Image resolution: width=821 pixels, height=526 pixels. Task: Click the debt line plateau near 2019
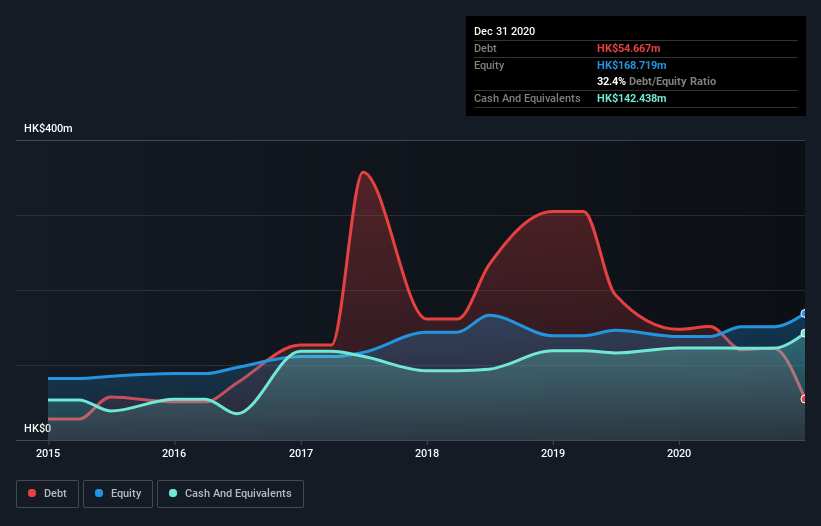(x=567, y=211)
